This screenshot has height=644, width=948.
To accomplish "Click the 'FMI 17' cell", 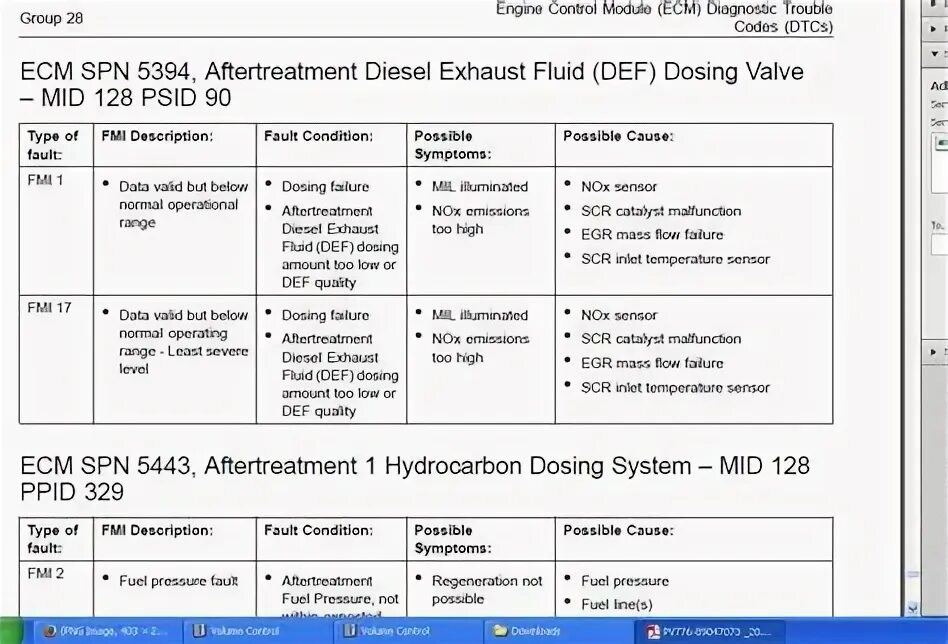I will 49,308.
